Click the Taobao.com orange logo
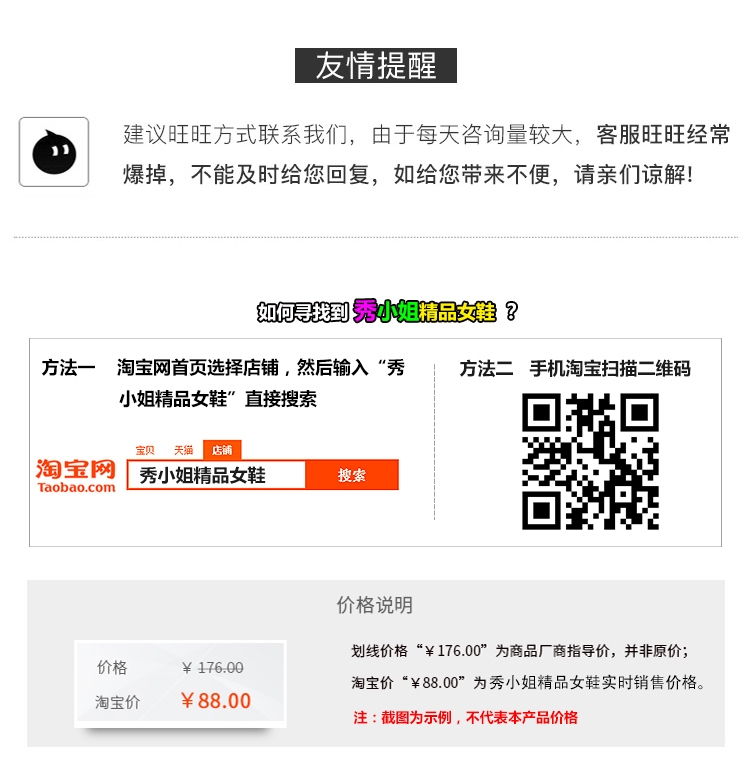This screenshot has height=776, width=750. [x=76, y=476]
